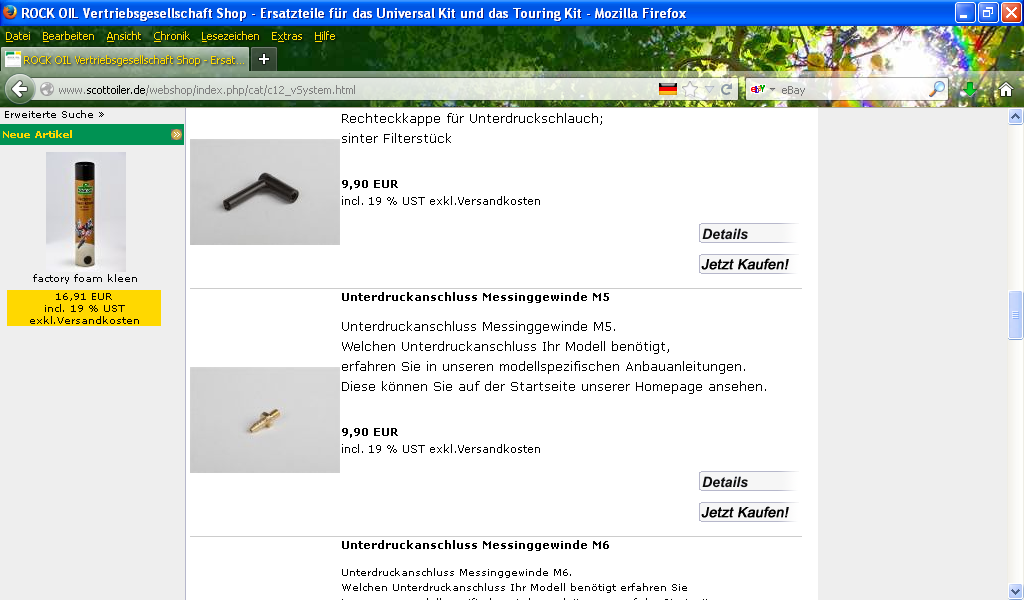Open the green downloads arrow
1024x600 pixels.
(x=970, y=89)
